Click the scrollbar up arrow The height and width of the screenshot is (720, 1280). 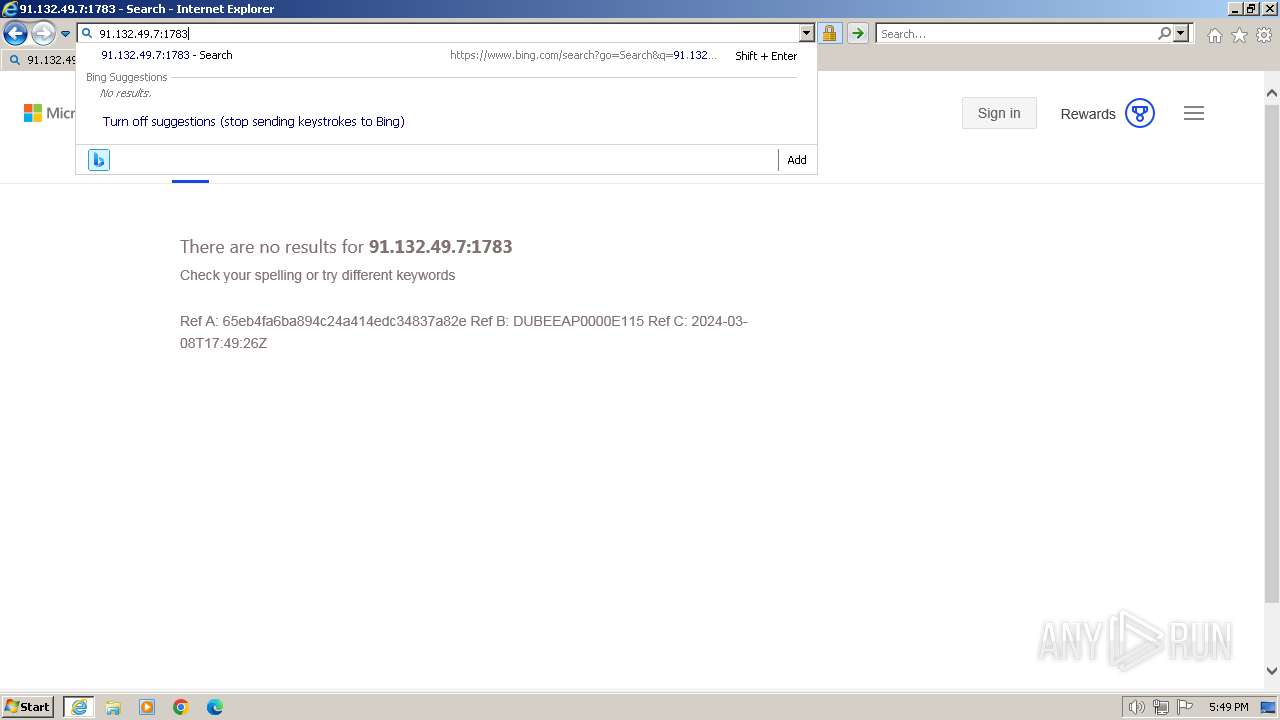point(1272,94)
